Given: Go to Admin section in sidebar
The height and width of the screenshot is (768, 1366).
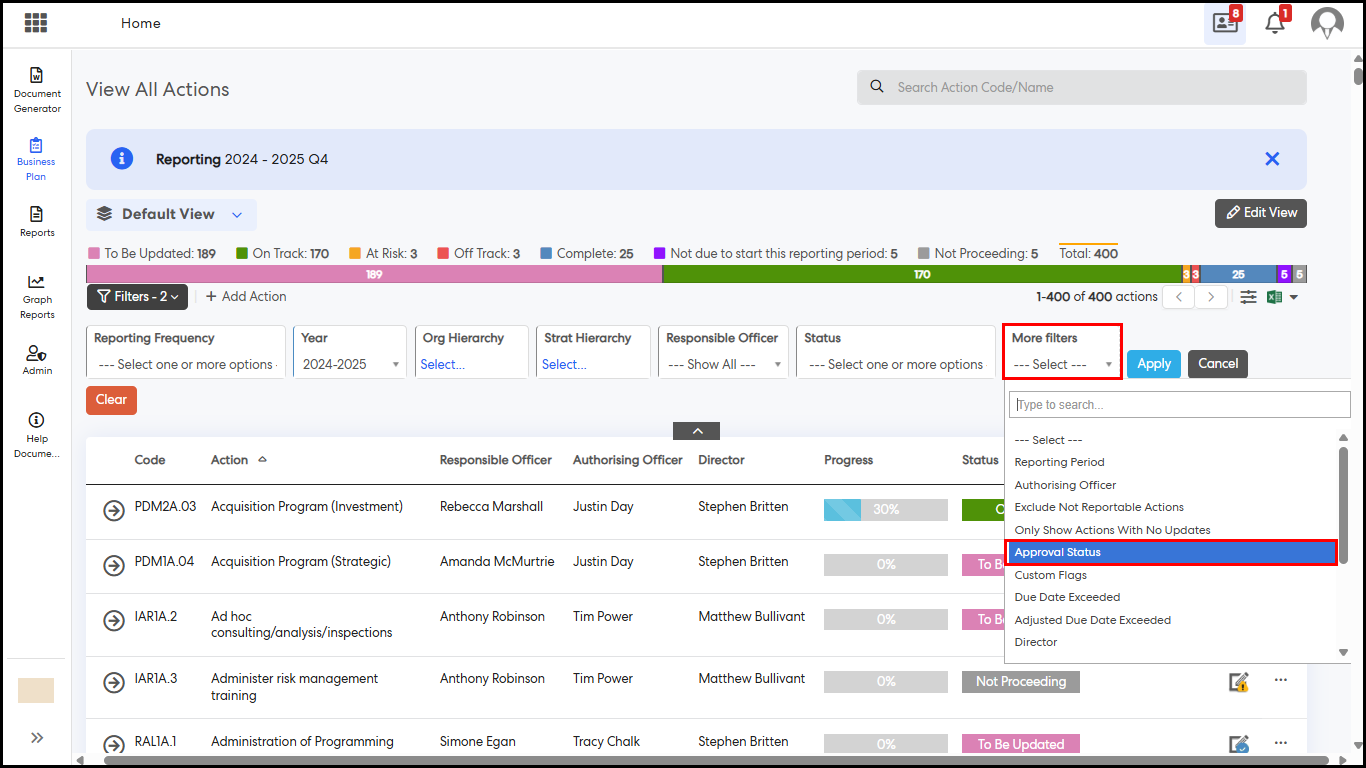Looking at the screenshot, I should pyautogui.click(x=37, y=360).
